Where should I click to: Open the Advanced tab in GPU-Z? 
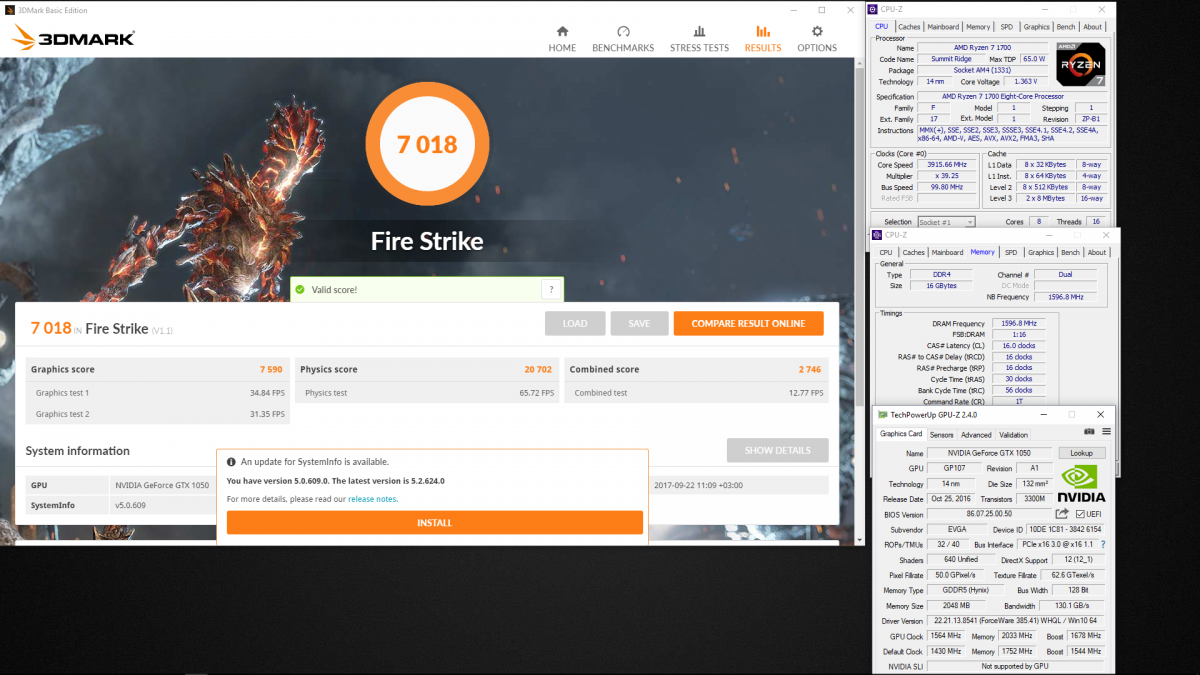(976, 435)
